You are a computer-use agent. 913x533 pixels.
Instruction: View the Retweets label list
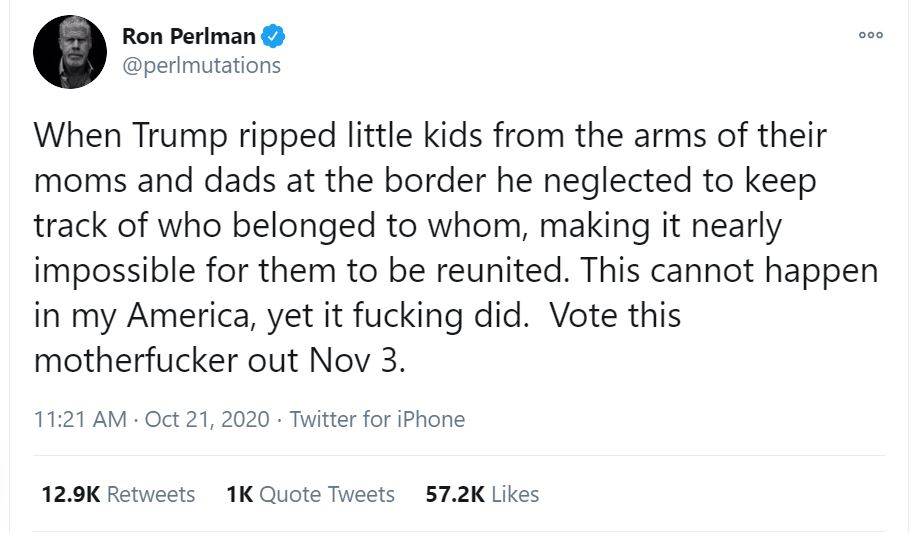pos(150,494)
